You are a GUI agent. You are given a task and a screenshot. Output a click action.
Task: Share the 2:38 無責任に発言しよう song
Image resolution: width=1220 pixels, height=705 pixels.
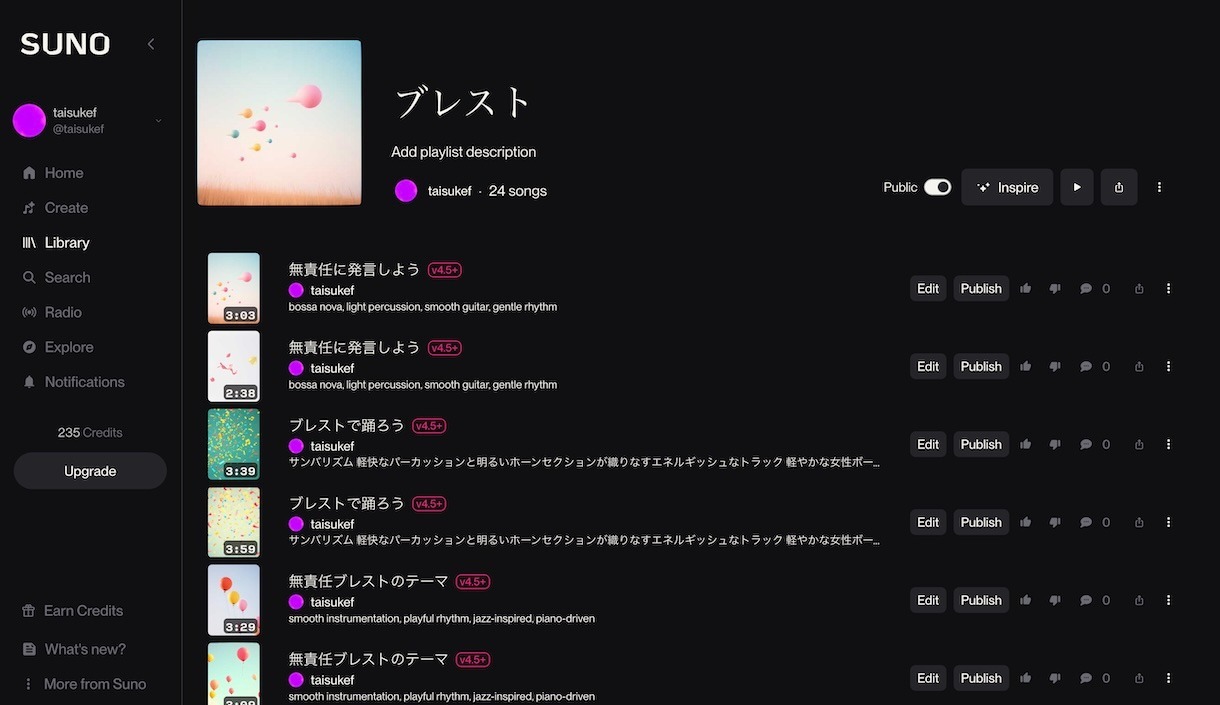(1139, 367)
